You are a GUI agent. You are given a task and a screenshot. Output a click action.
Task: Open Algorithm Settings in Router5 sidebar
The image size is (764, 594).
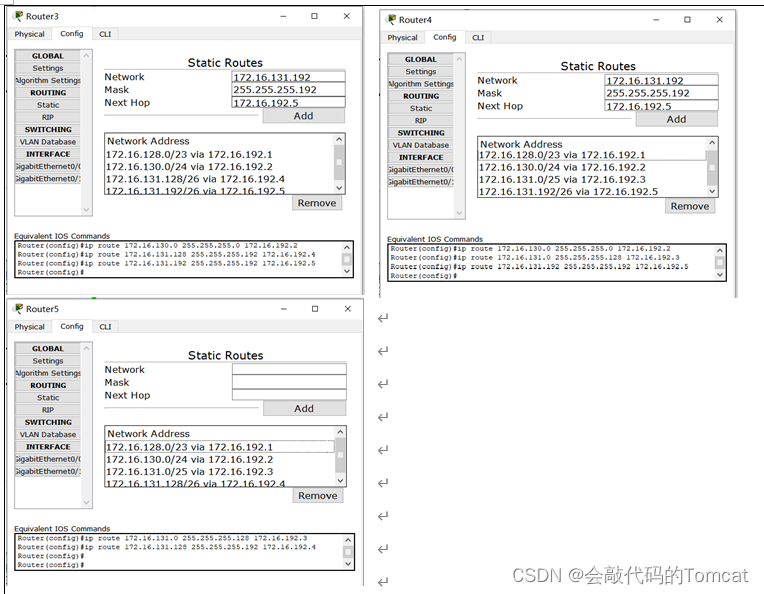48,373
